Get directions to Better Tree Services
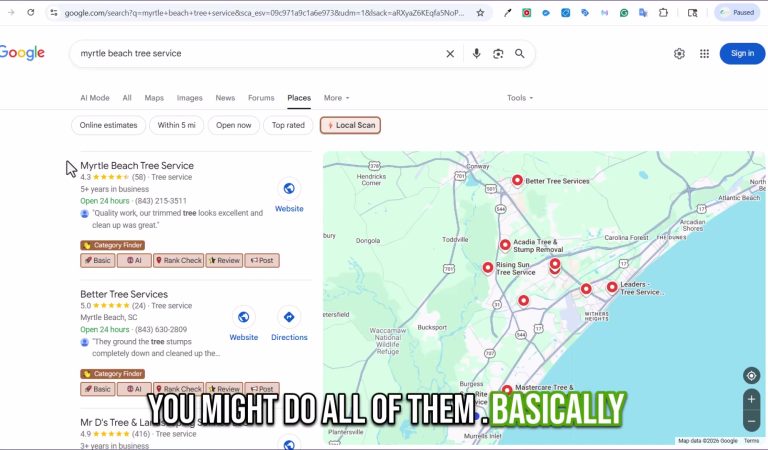The height and width of the screenshot is (450, 768). (289, 325)
